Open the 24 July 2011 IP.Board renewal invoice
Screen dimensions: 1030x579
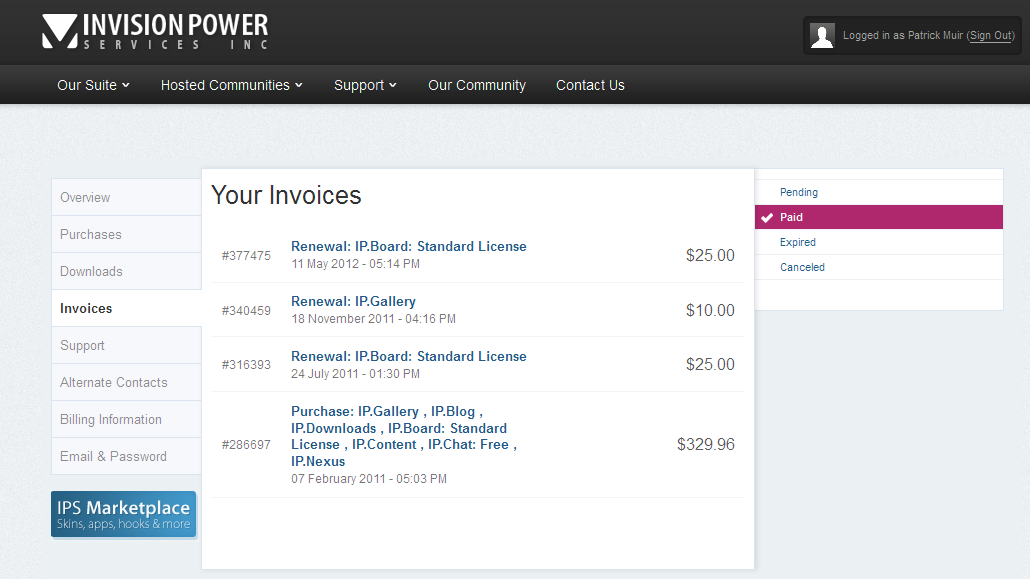[409, 356]
